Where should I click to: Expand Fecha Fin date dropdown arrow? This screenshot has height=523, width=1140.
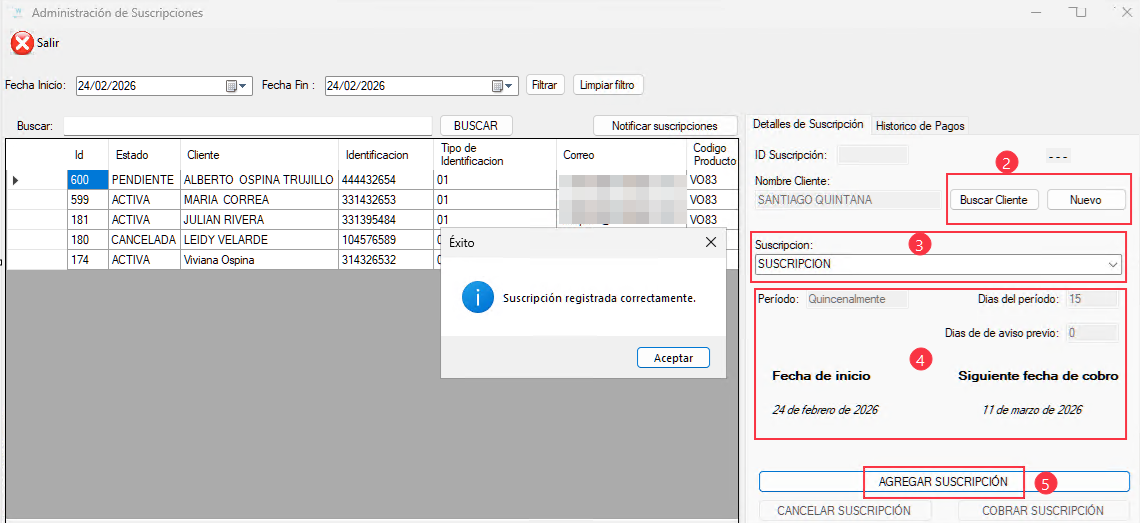(509, 86)
